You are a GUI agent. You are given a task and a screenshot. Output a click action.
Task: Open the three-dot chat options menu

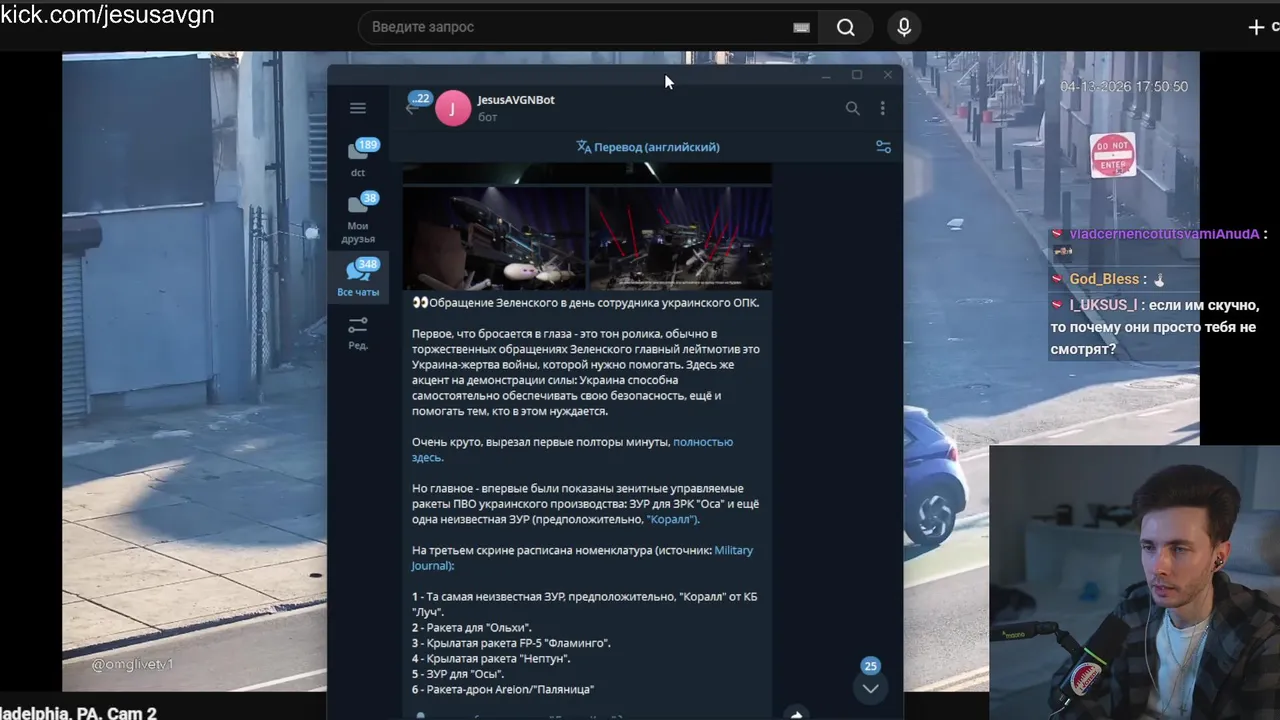pyautogui.click(x=882, y=108)
